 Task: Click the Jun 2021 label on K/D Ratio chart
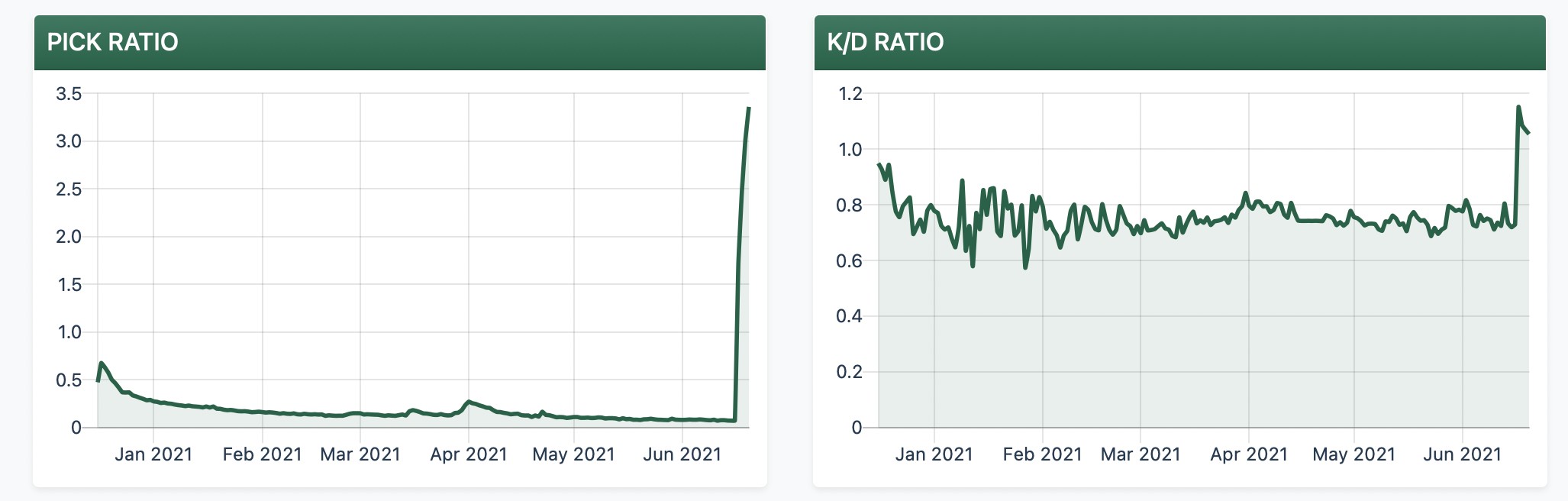(x=1462, y=454)
